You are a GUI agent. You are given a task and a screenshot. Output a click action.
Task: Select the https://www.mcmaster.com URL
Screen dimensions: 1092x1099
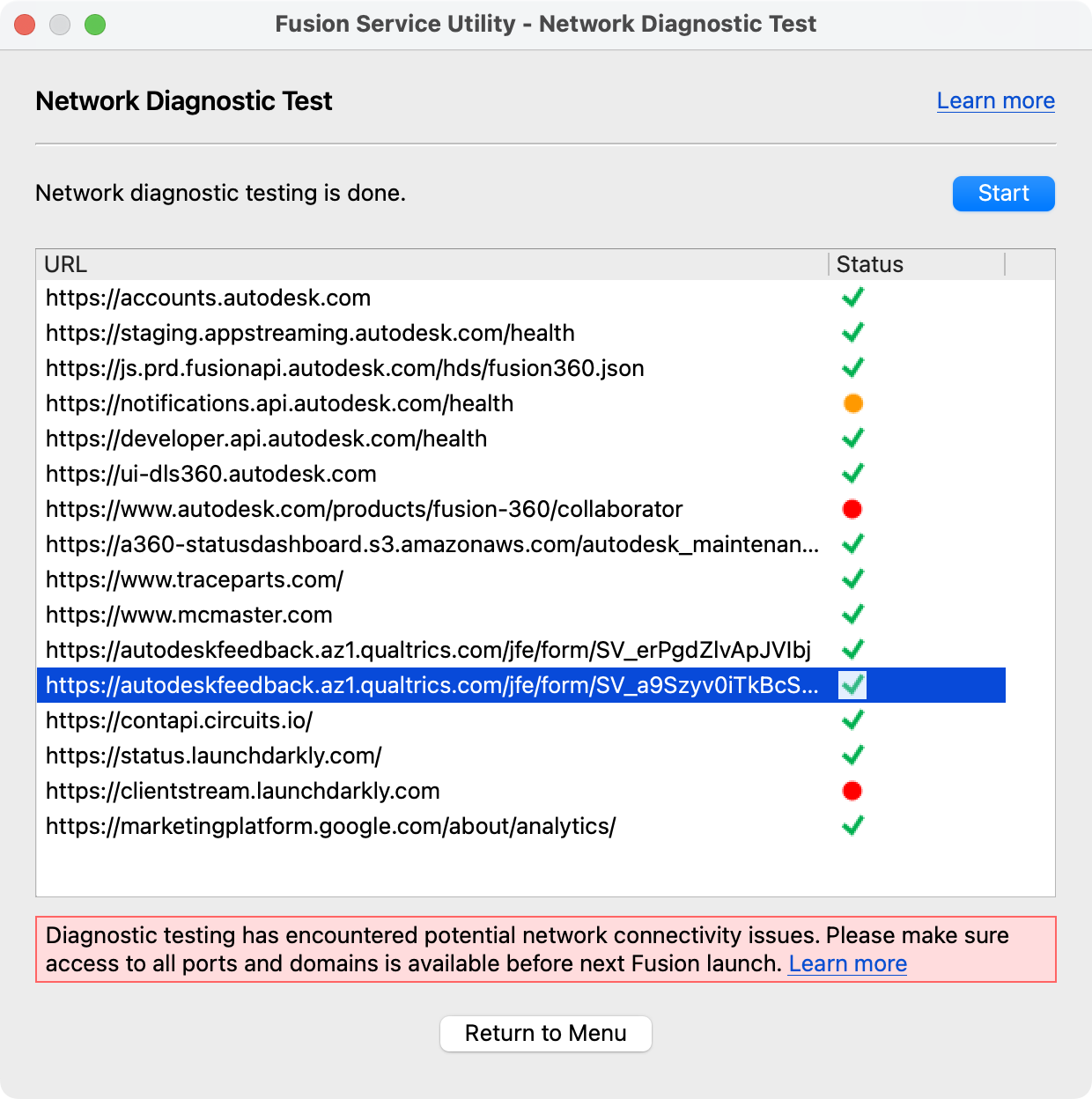tap(189, 616)
